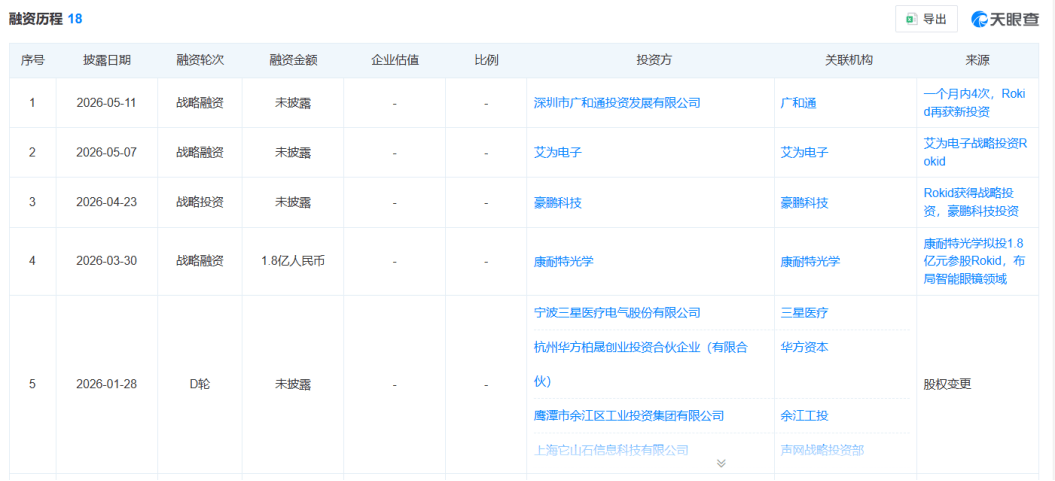Open source link 一个月内4次，Rokid再获新投资
1055x481 pixels.
pos(974,103)
